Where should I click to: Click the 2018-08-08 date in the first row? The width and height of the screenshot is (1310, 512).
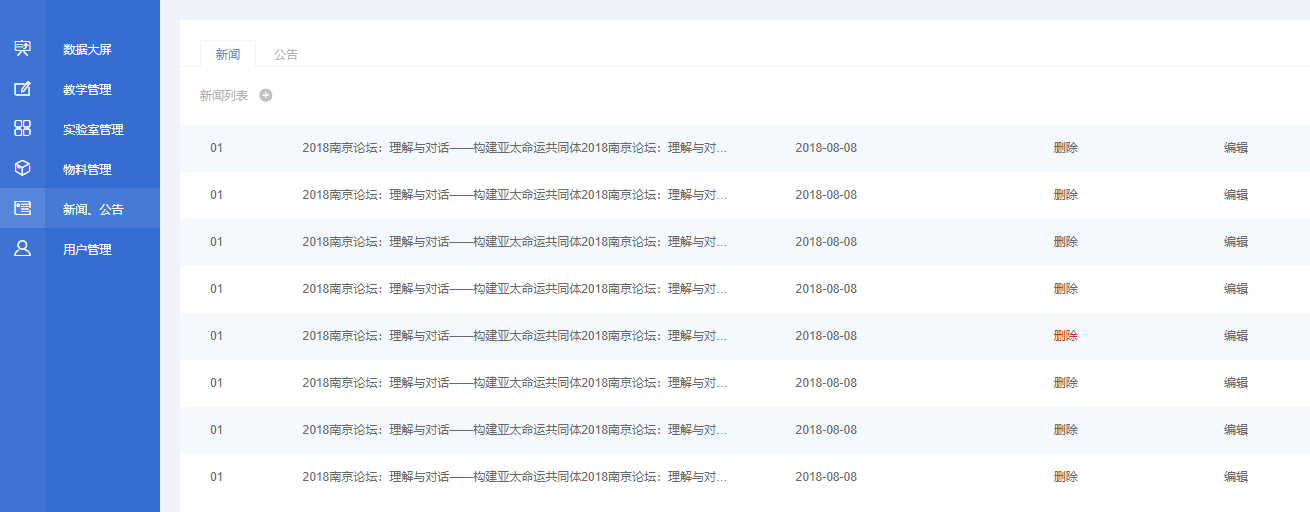point(826,148)
